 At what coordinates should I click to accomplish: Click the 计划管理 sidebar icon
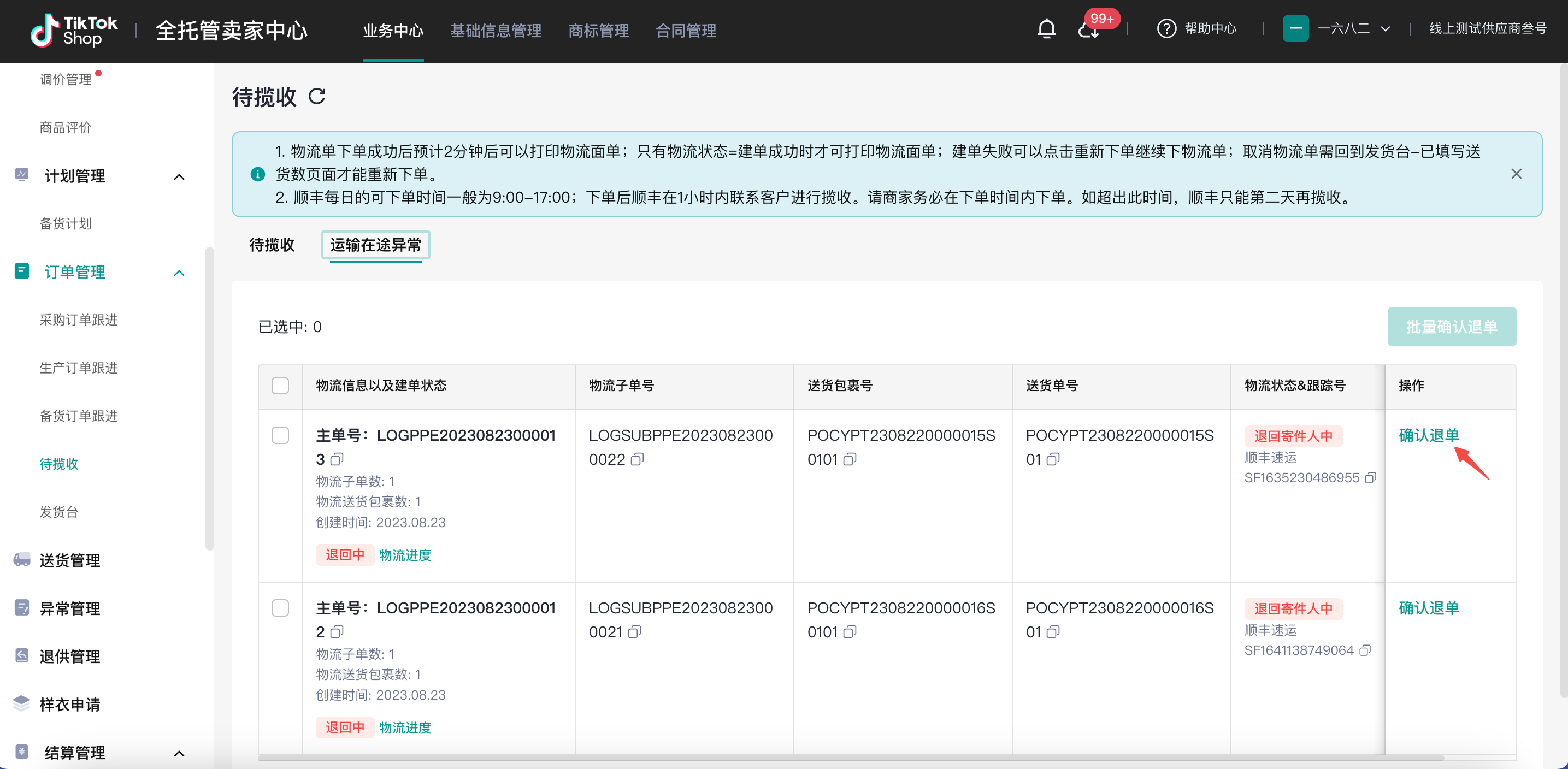point(22,175)
